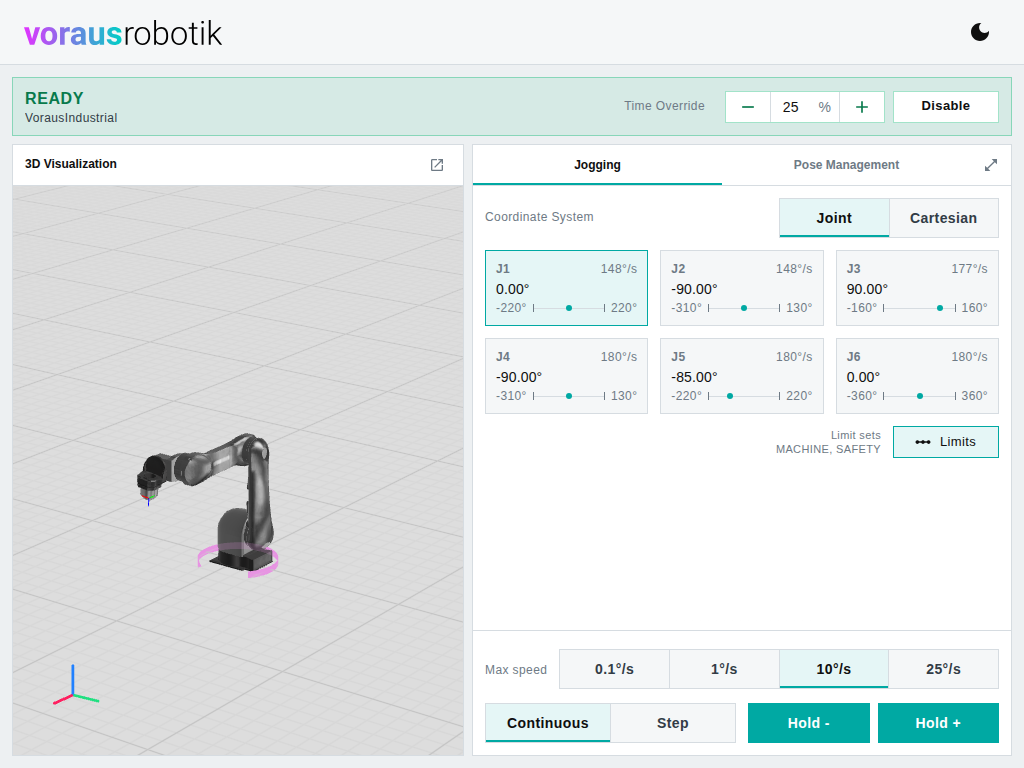Open the Pose Management tab

846,165
